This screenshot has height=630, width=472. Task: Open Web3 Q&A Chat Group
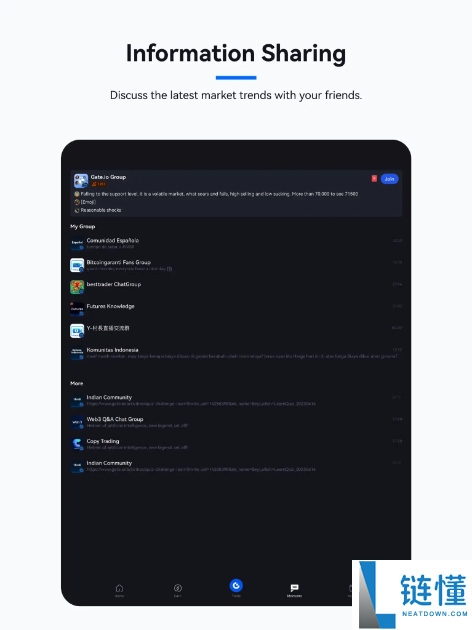[x=236, y=422]
